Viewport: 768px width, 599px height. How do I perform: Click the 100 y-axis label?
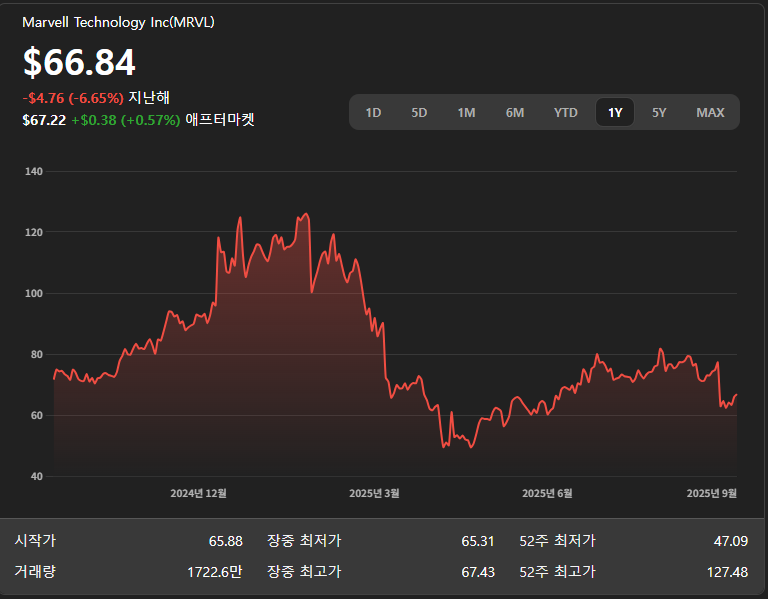pos(34,293)
